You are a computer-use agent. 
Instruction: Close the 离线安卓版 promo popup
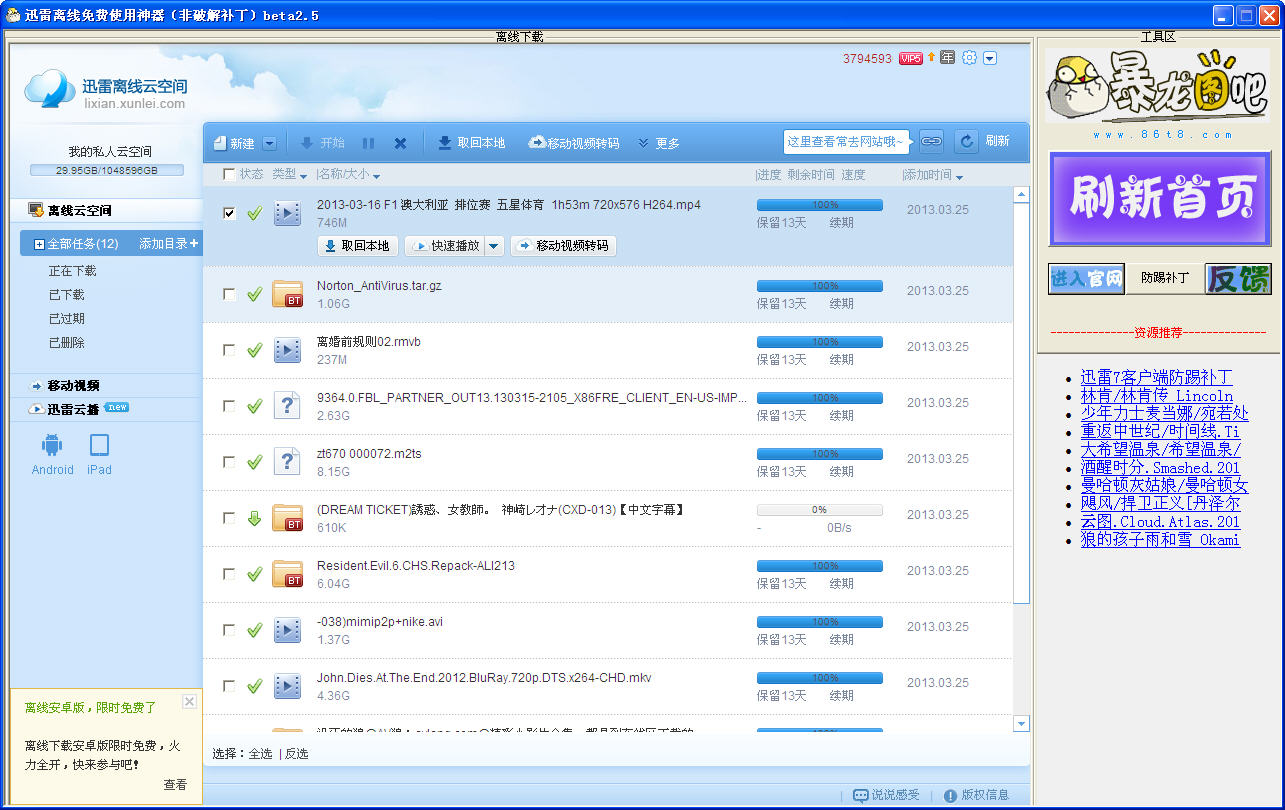[189, 702]
